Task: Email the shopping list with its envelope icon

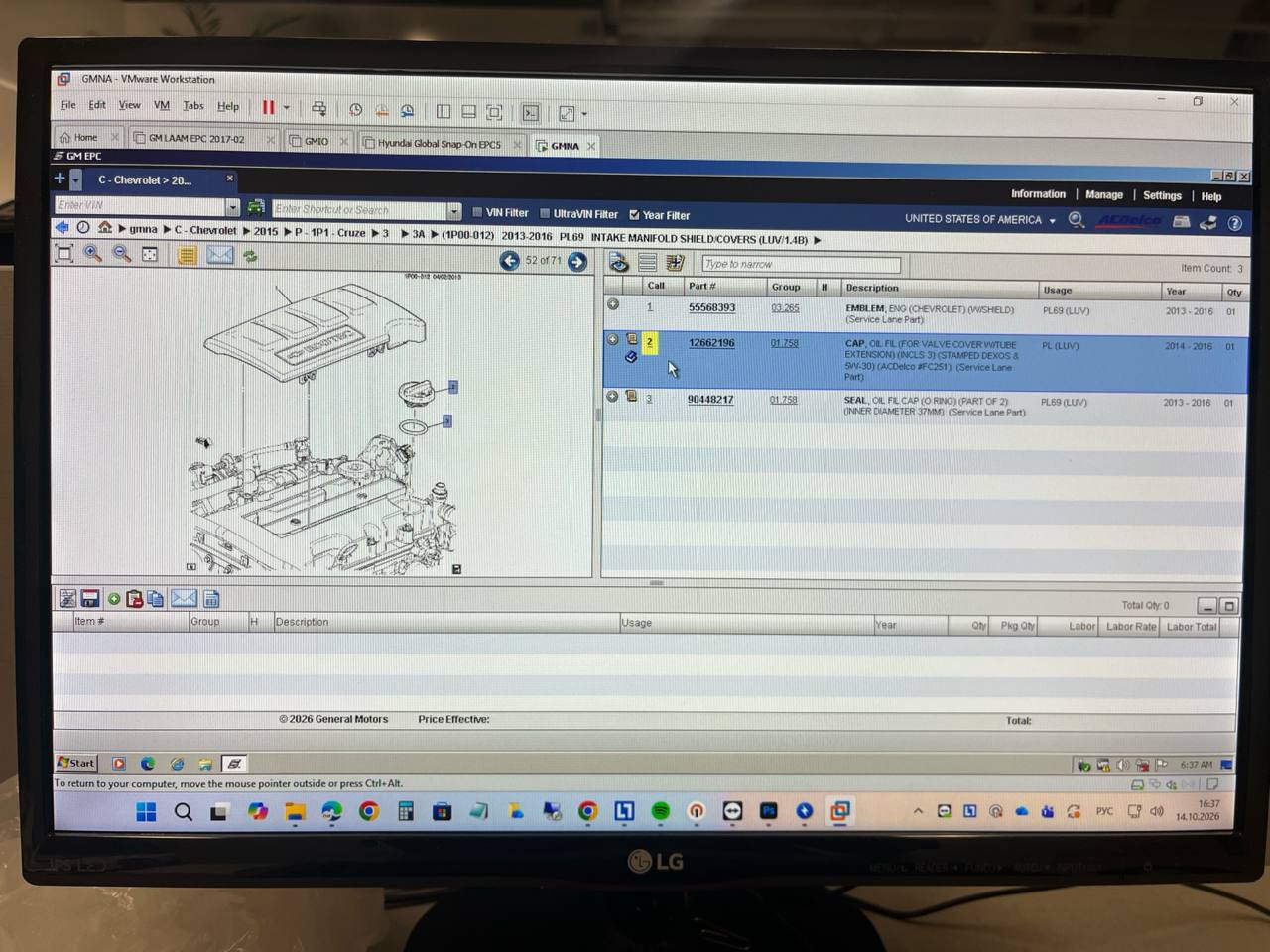Action: (x=184, y=598)
